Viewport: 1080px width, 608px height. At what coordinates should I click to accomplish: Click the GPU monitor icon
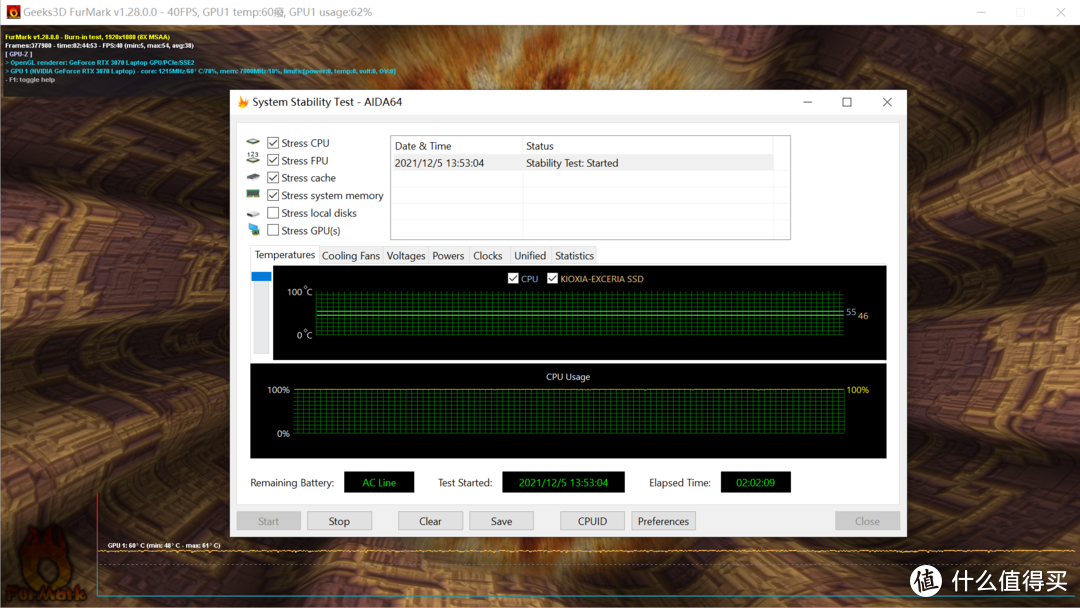(x=253, y=230)
